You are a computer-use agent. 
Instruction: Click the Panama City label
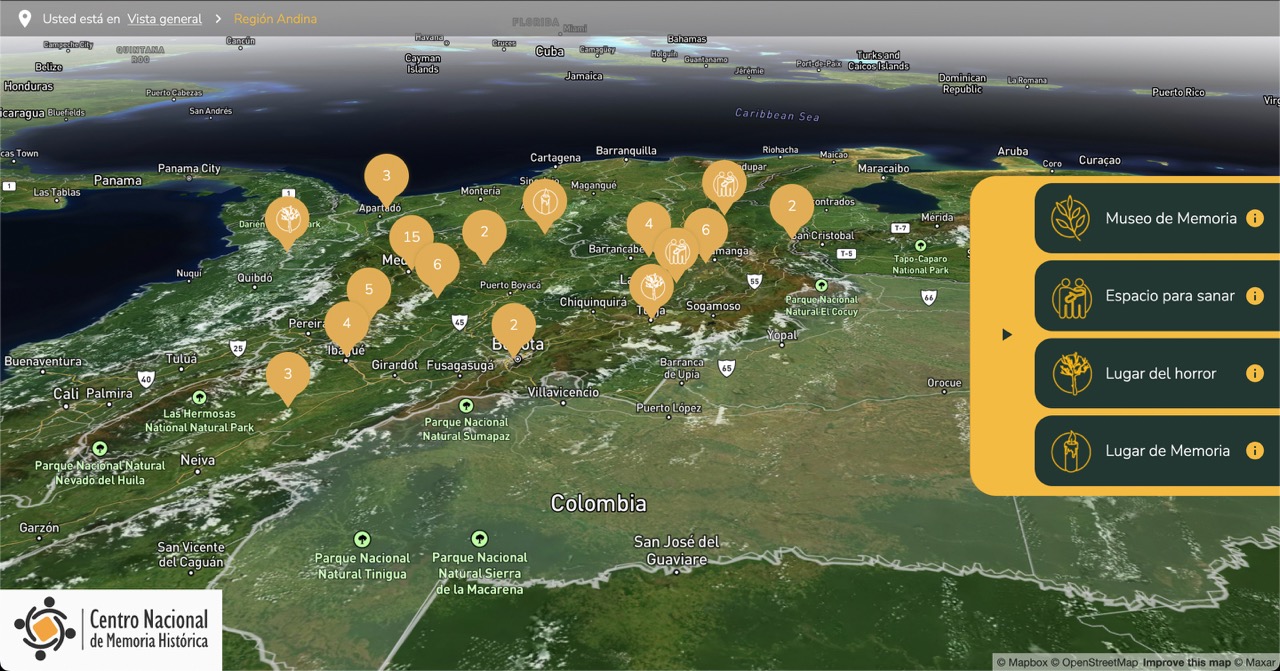pyautogui.click(x=189, y=169)
